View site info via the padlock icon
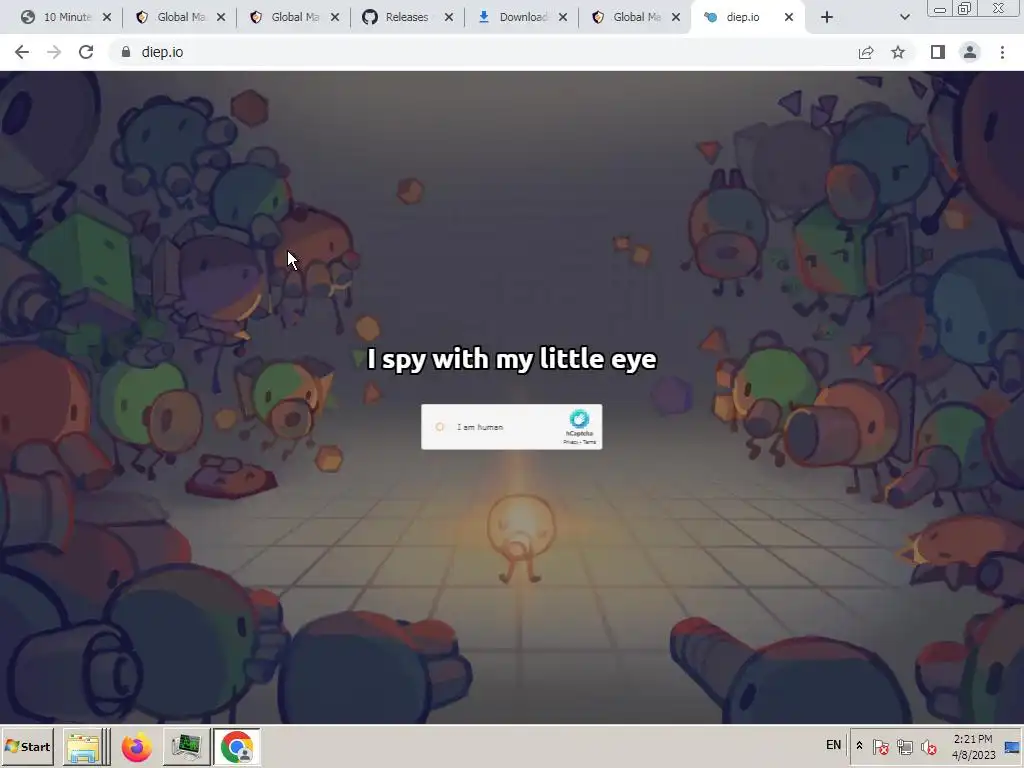This screenshot has height=768, width=1024. (x=126, y=52)
